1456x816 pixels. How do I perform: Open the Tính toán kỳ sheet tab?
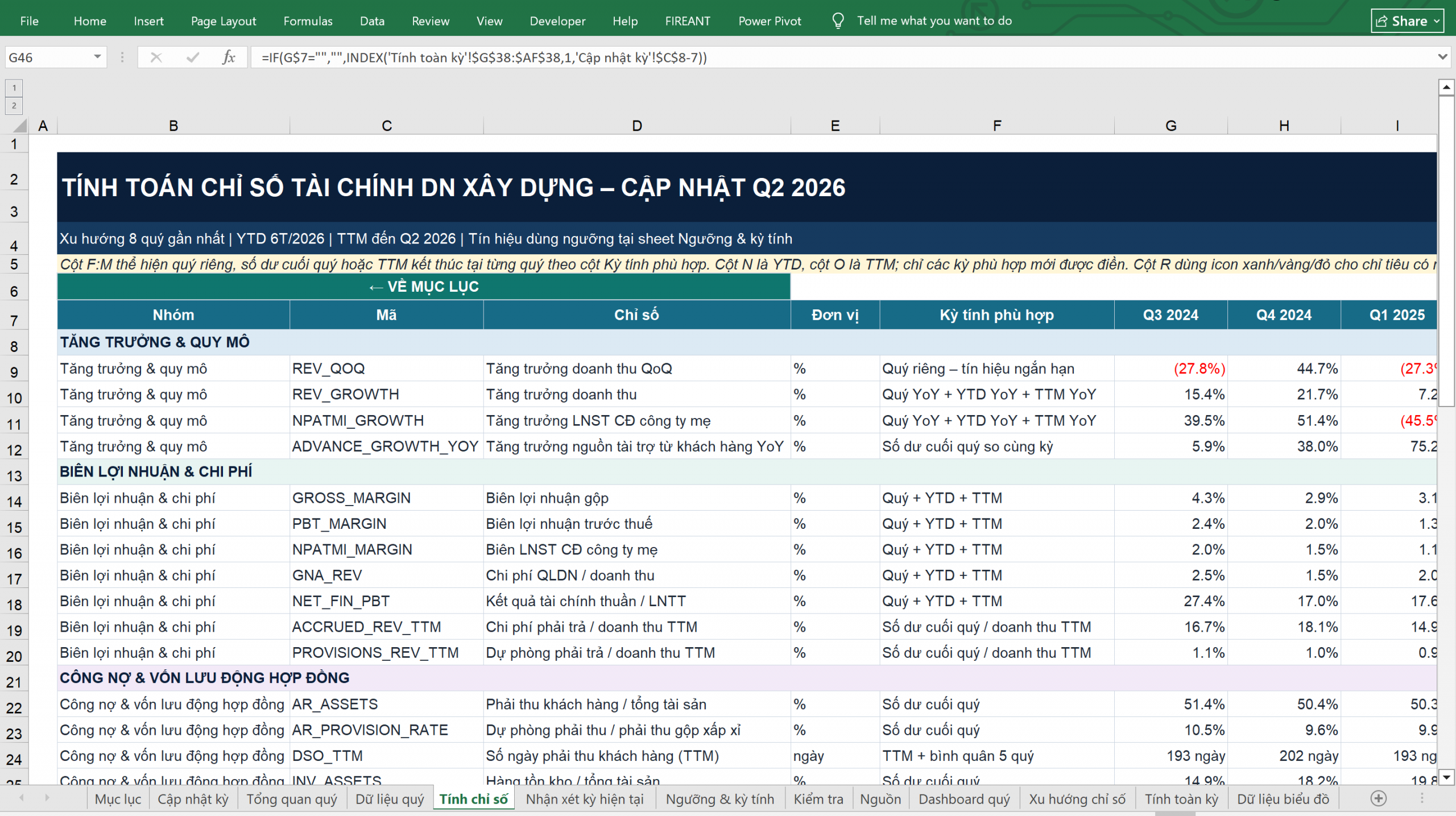pyautogui.click(x=1181, y=799)
